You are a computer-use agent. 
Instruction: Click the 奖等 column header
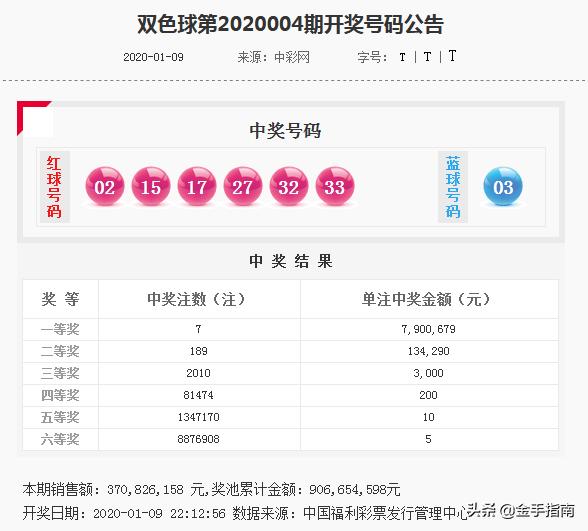click(x=60, y=299)
